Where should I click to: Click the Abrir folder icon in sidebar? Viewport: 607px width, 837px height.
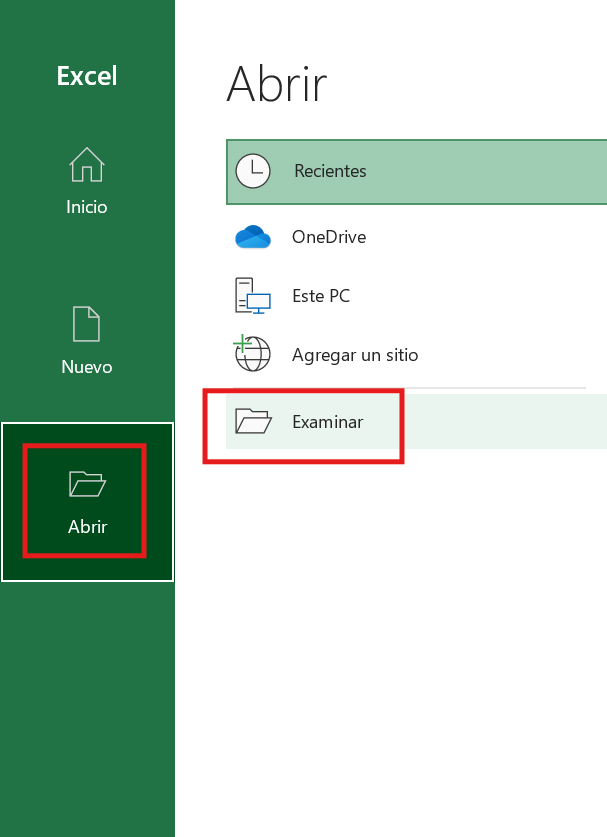click(x=87, y=484)
